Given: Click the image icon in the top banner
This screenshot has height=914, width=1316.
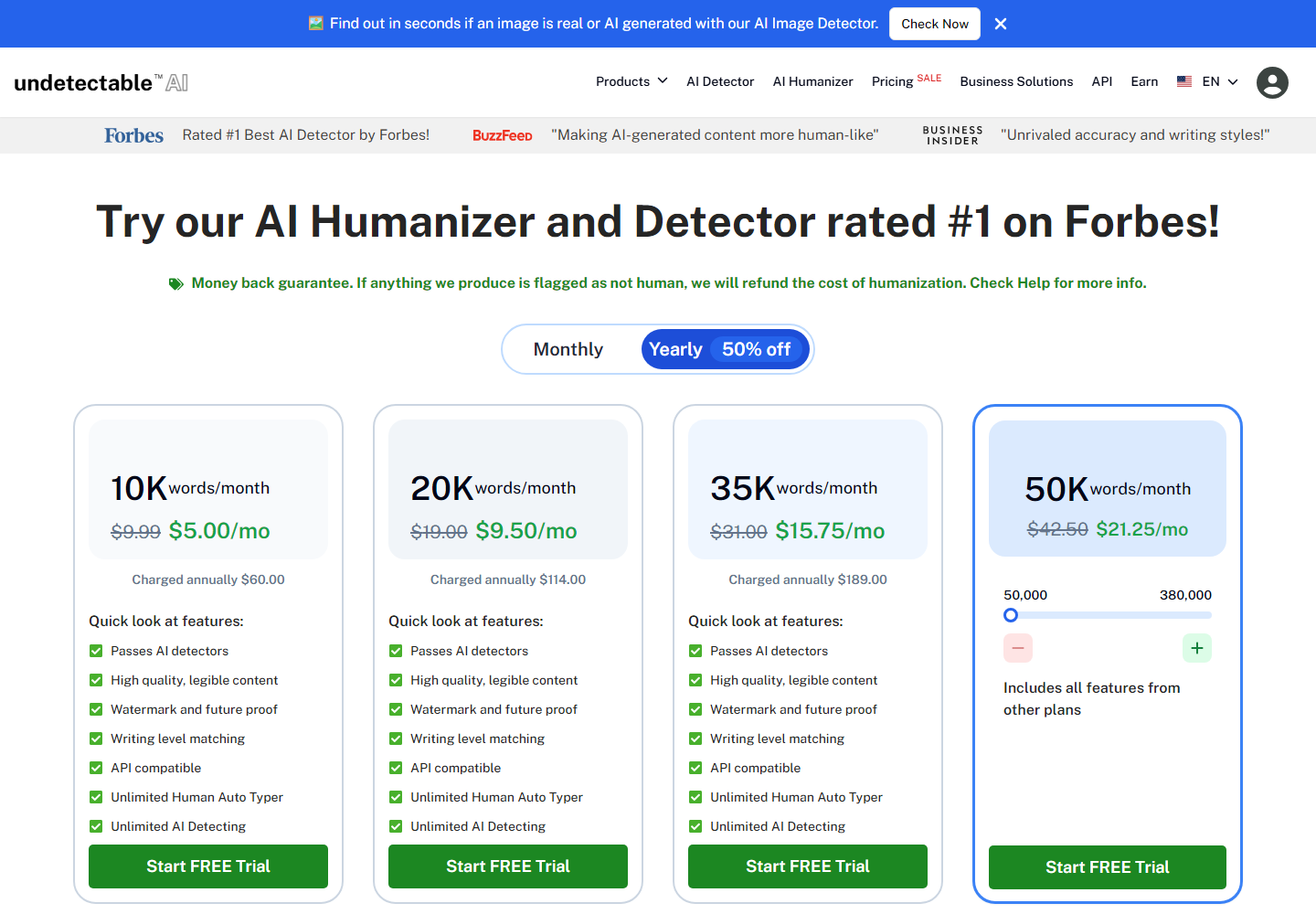Looking at the screenshot, I should click(x=316, y=24).
